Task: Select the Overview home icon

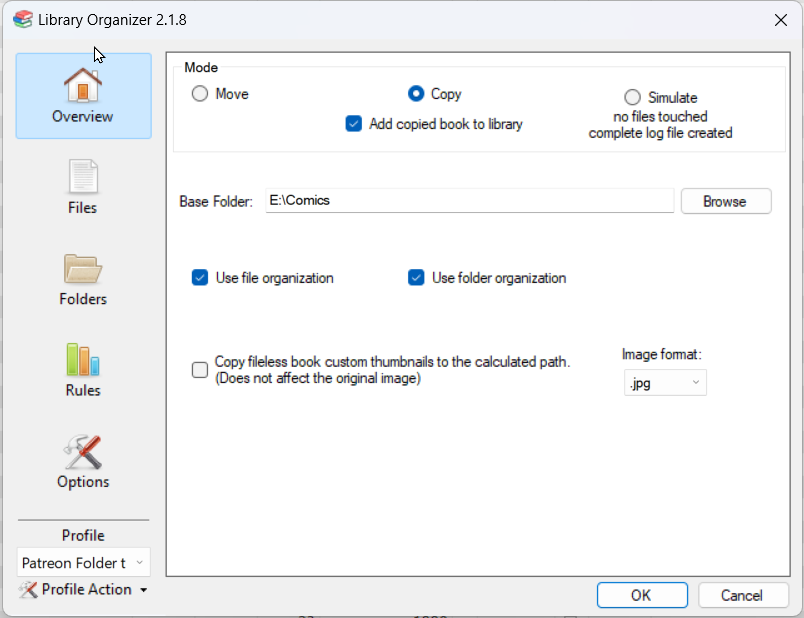Action: coord(83,86)
